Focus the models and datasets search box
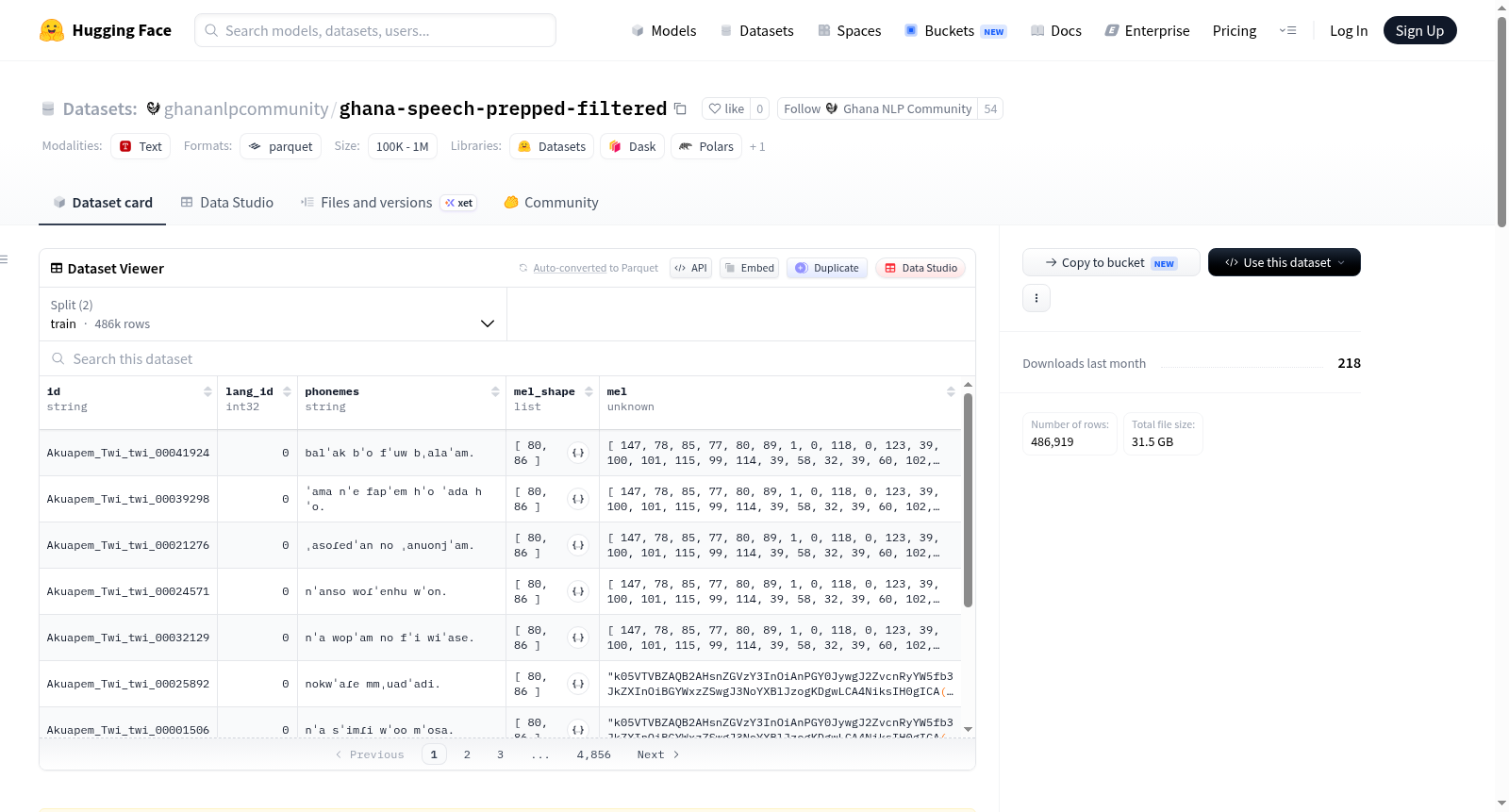 [x=375, y=30]
